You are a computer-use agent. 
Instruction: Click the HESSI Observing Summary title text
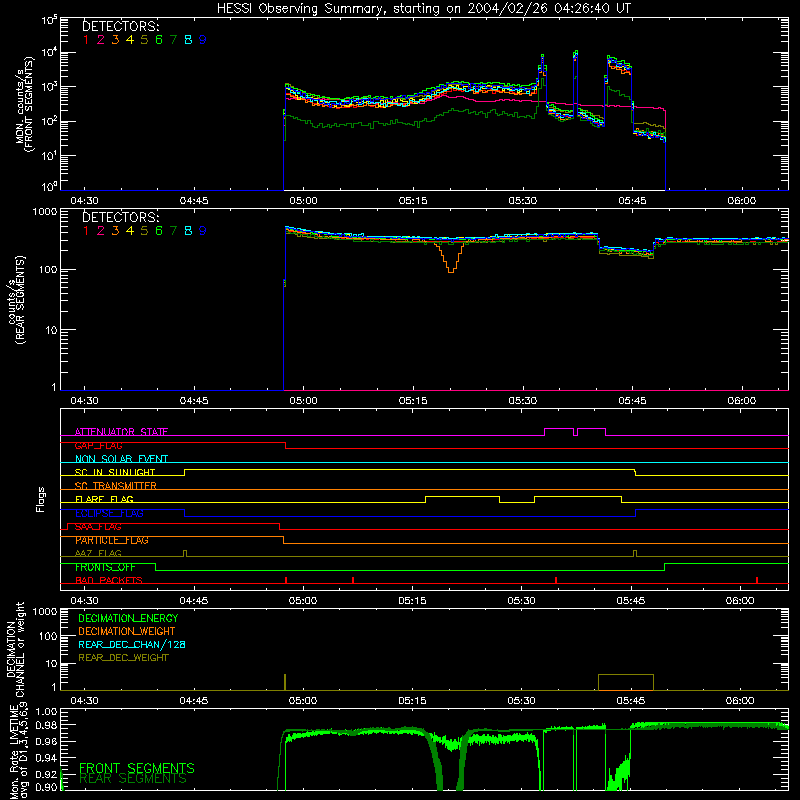click(x=423, y=9)
